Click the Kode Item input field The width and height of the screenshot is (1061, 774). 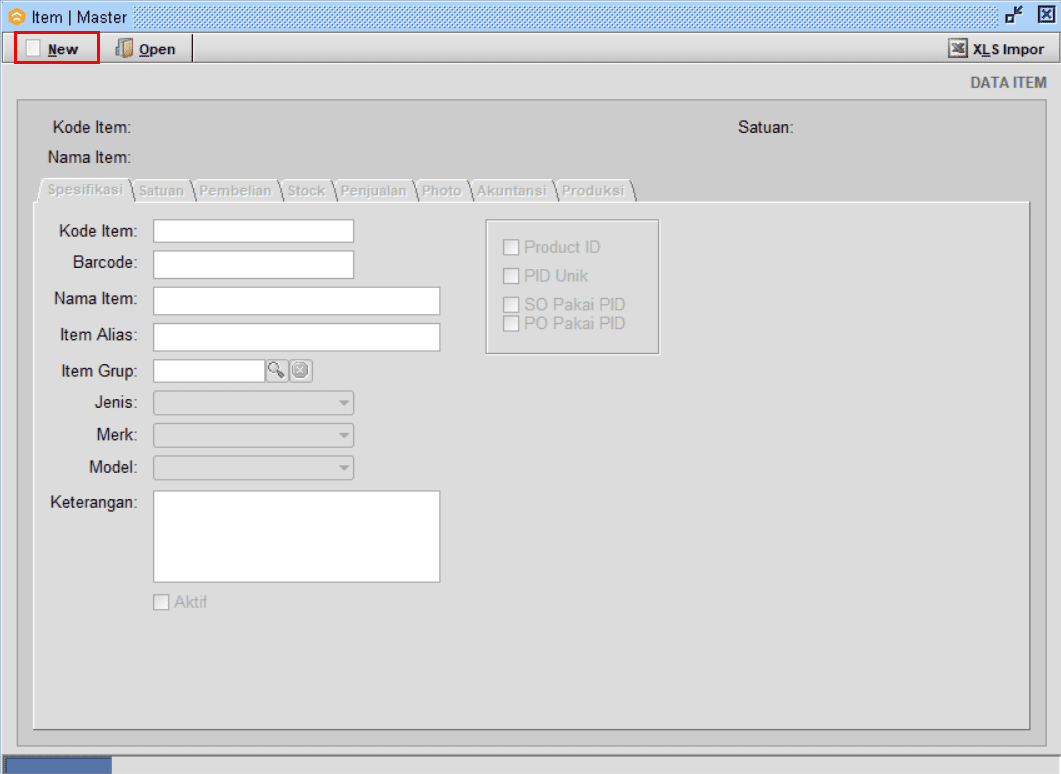pos(253,231)
